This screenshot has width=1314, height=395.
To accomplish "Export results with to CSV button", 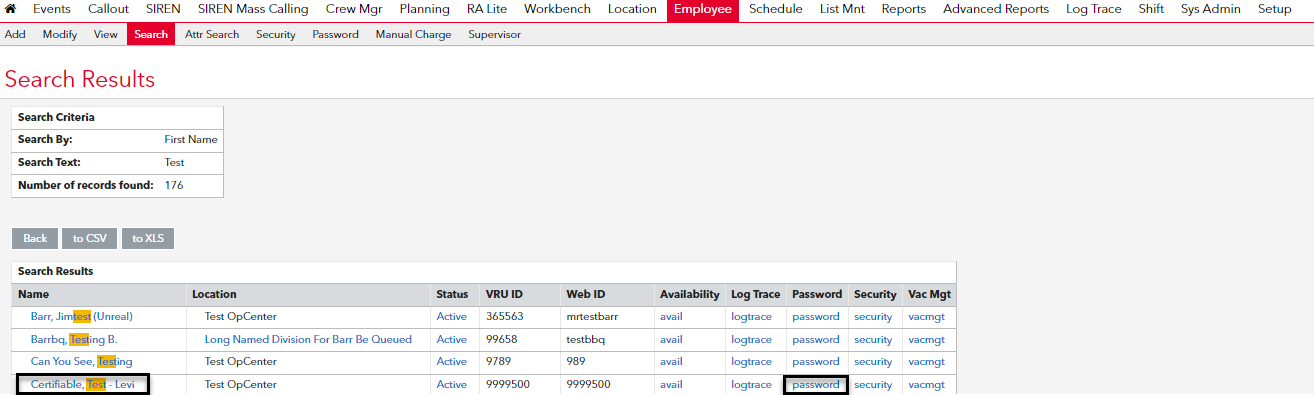I will coord(90,238).
